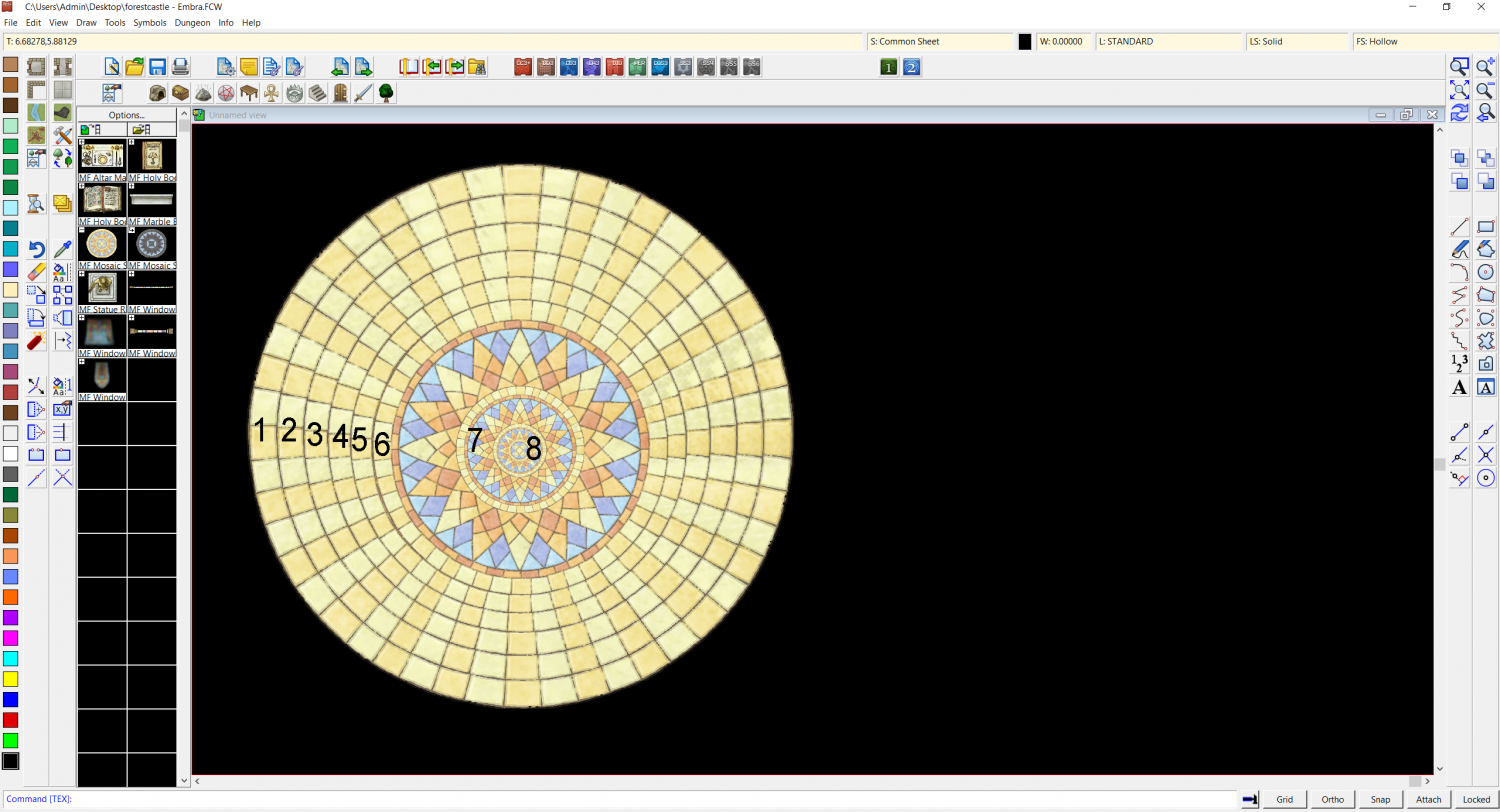The image size is (1500, 812).
Task: Click the Options... button in symbol panel
Action: point(127,115)
